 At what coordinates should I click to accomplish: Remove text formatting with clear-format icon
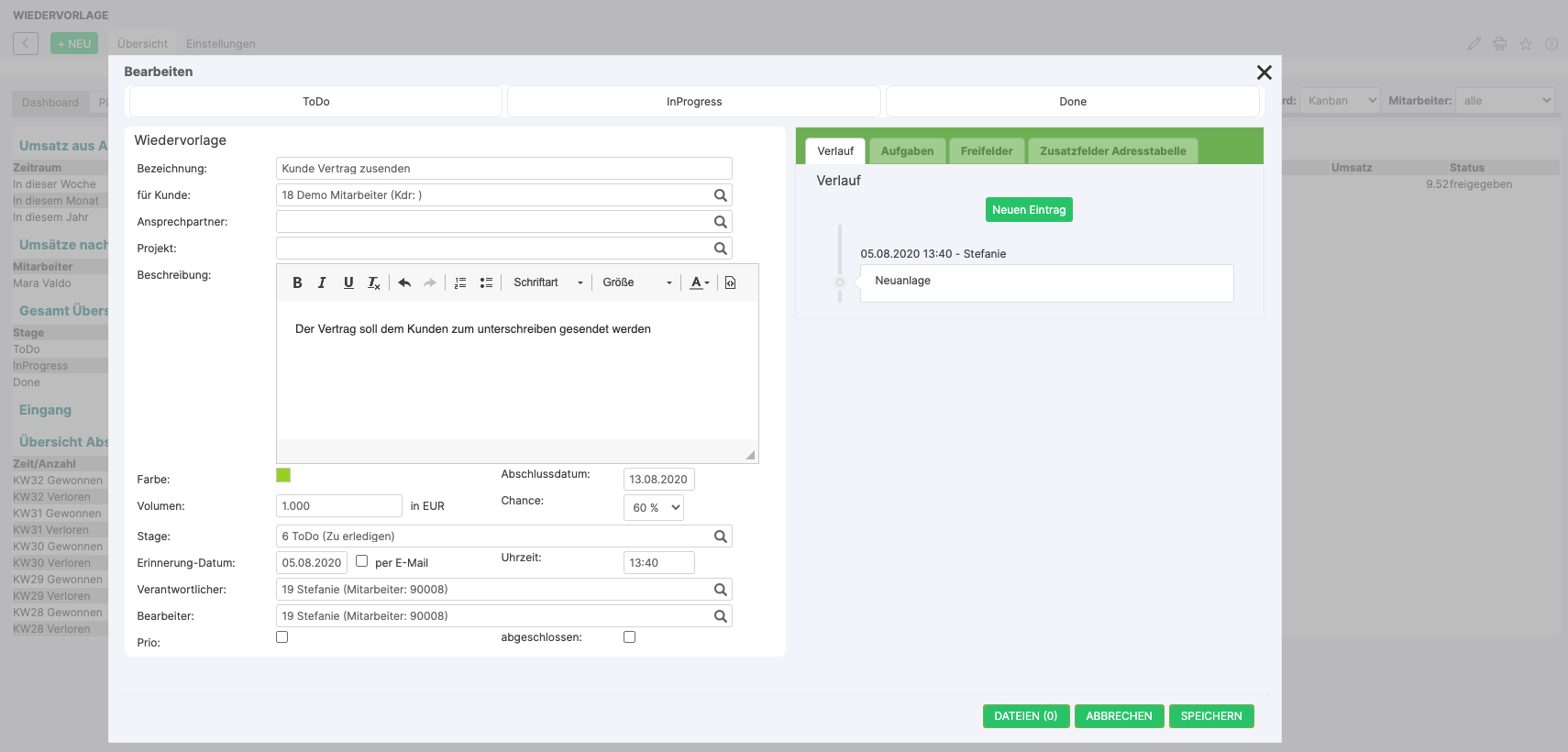pyautogui.click(x=374, y=282)
